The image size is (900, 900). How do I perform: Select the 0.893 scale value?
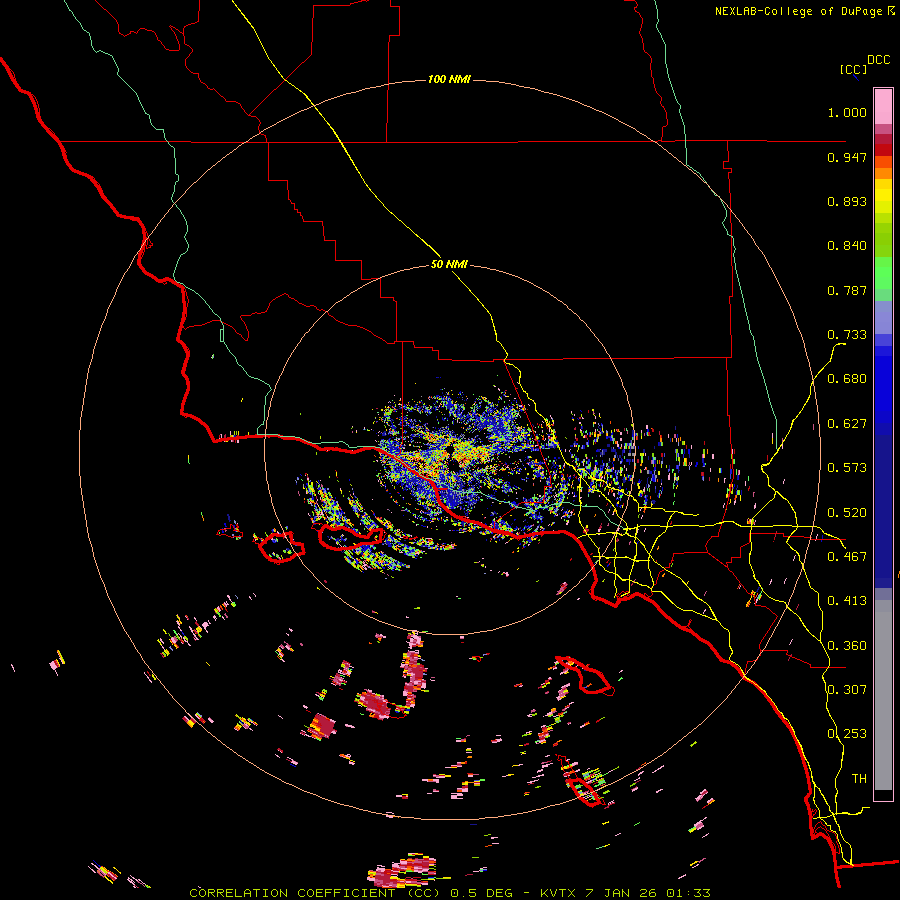pos(847,201)
